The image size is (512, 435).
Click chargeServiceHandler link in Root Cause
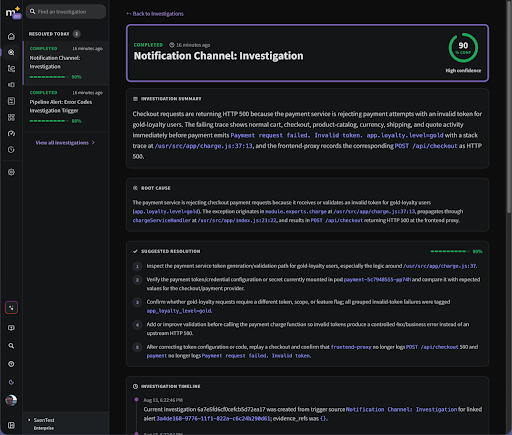(162, 220)
